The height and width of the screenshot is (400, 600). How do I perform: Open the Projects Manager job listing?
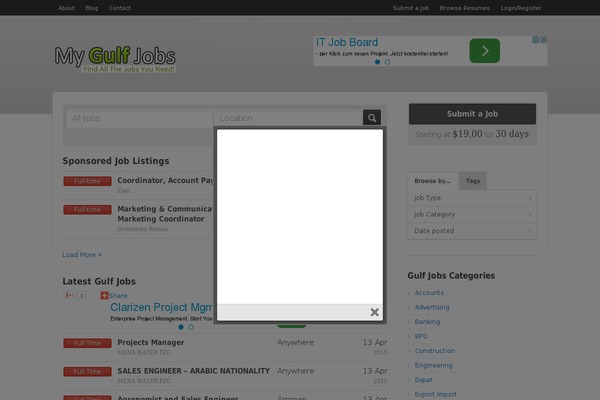point(151,343)
